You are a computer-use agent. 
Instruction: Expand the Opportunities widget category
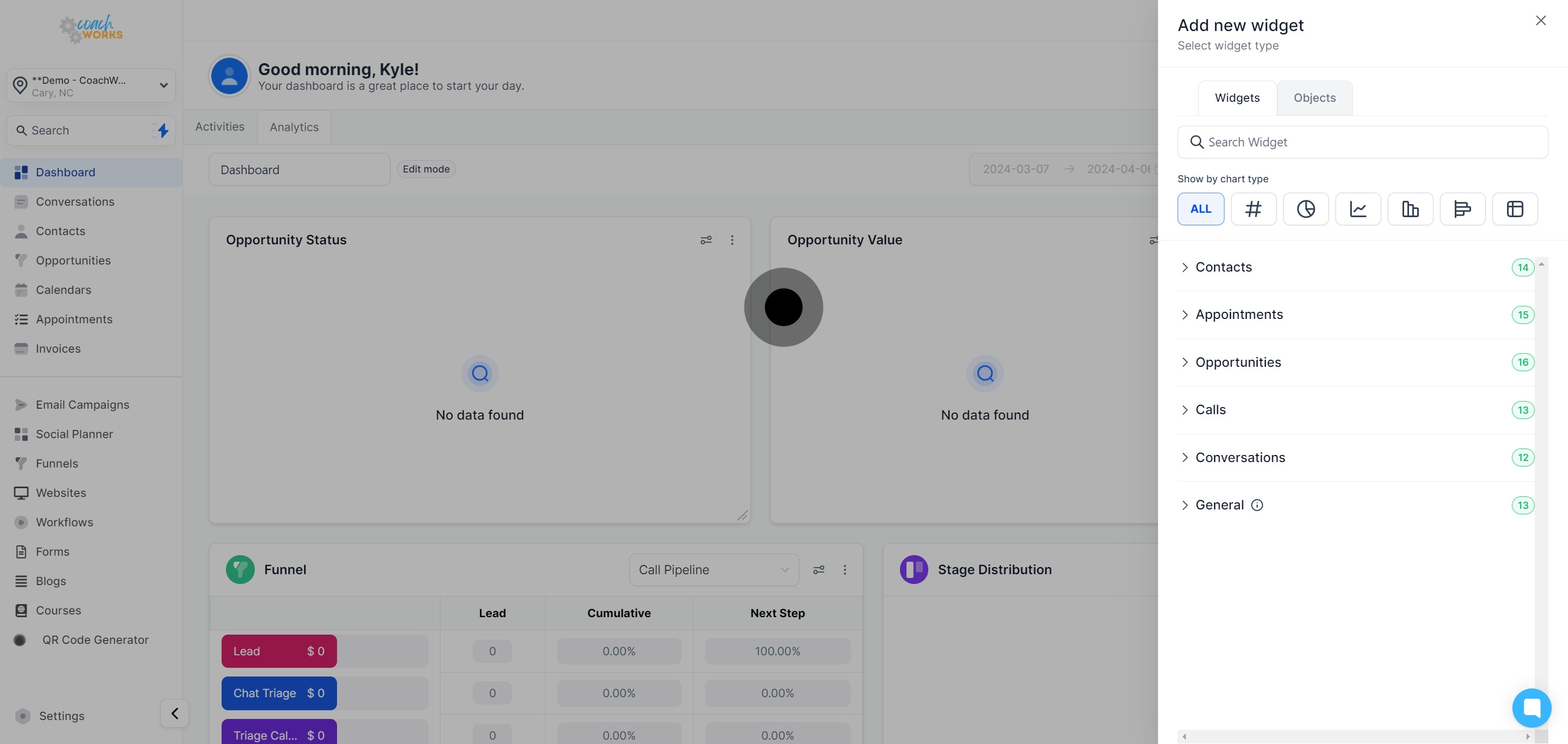tap(1238, 362)
